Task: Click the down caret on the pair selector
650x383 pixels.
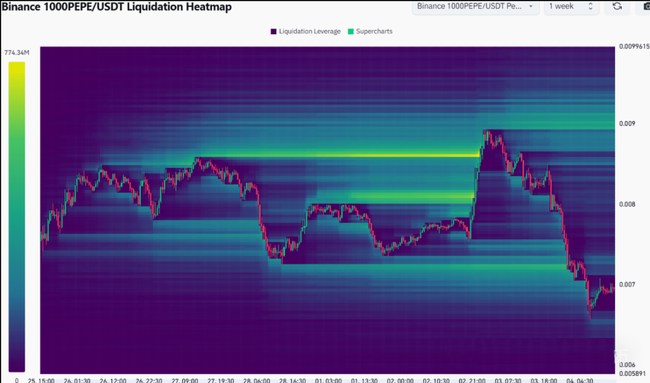Action: 531,6
